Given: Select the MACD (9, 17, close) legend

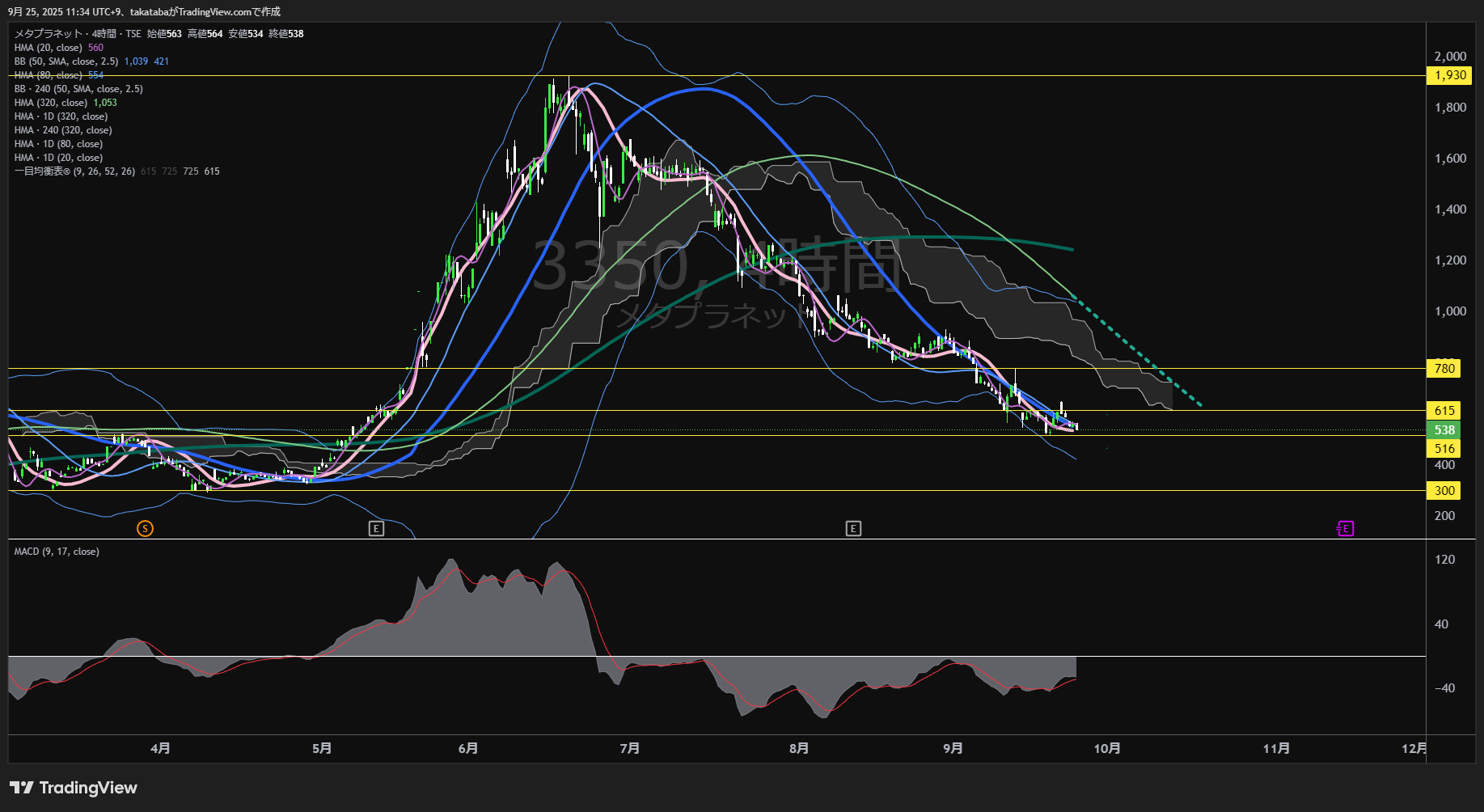Looking at the screenshot, I should 57,552.
